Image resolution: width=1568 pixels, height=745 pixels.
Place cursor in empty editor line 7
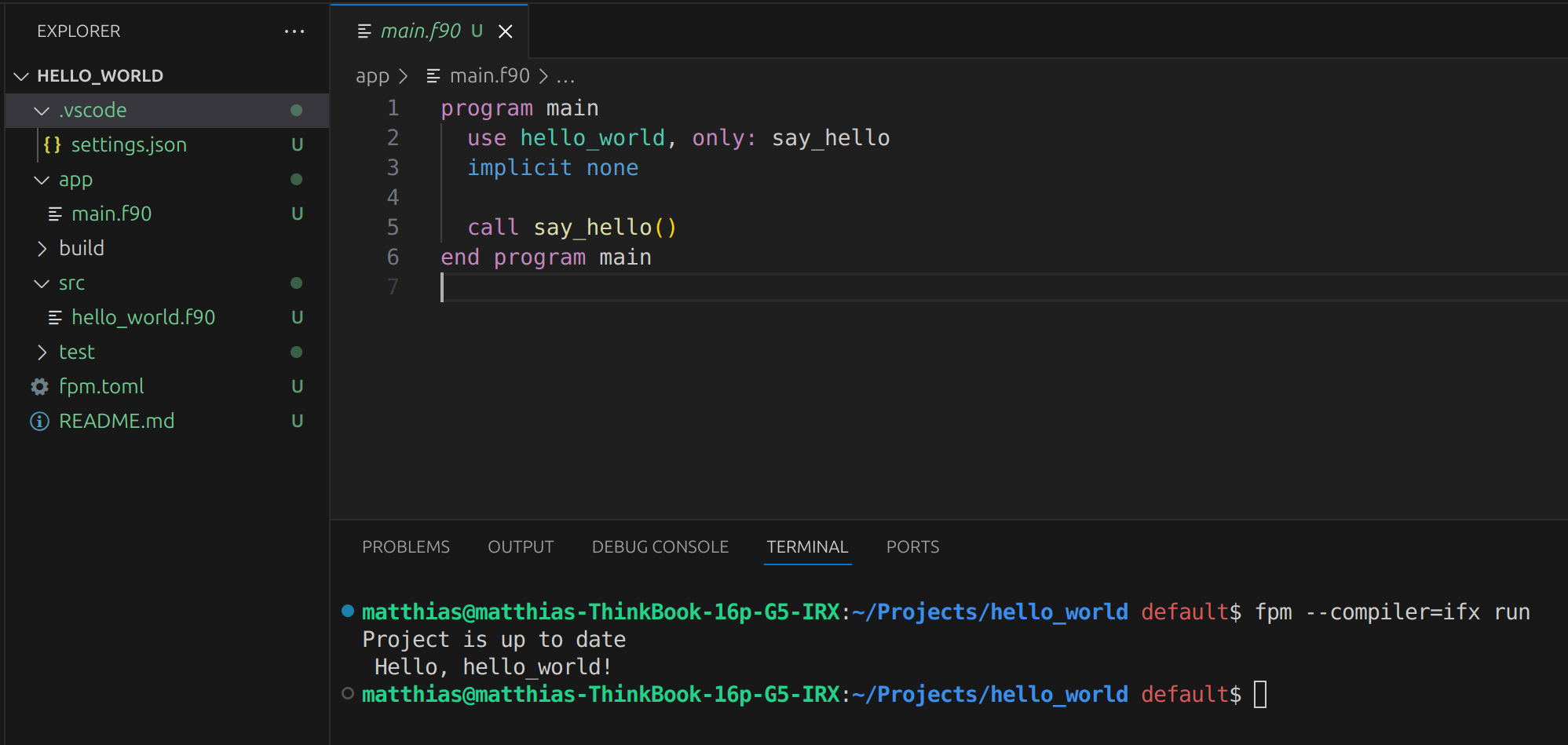[1003, 287]
